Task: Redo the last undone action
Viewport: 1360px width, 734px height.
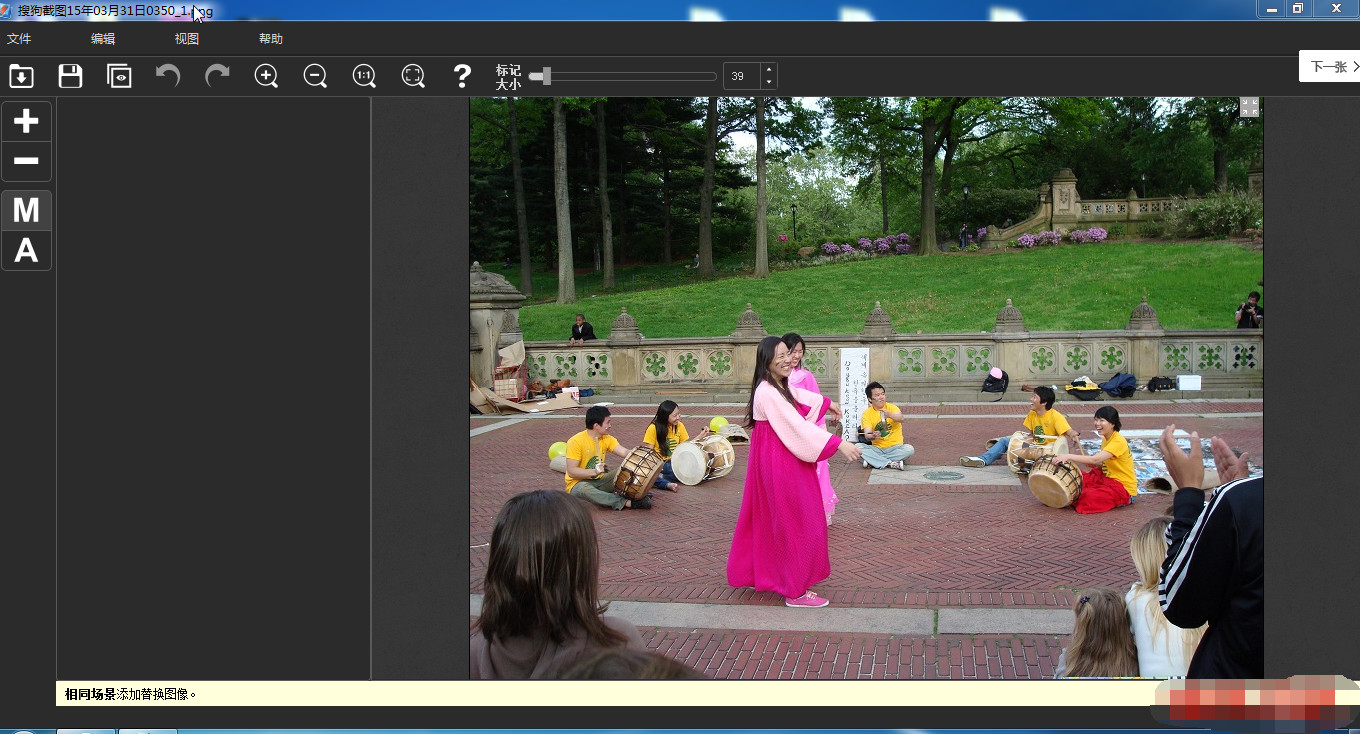Action: [x=217, y=76]
